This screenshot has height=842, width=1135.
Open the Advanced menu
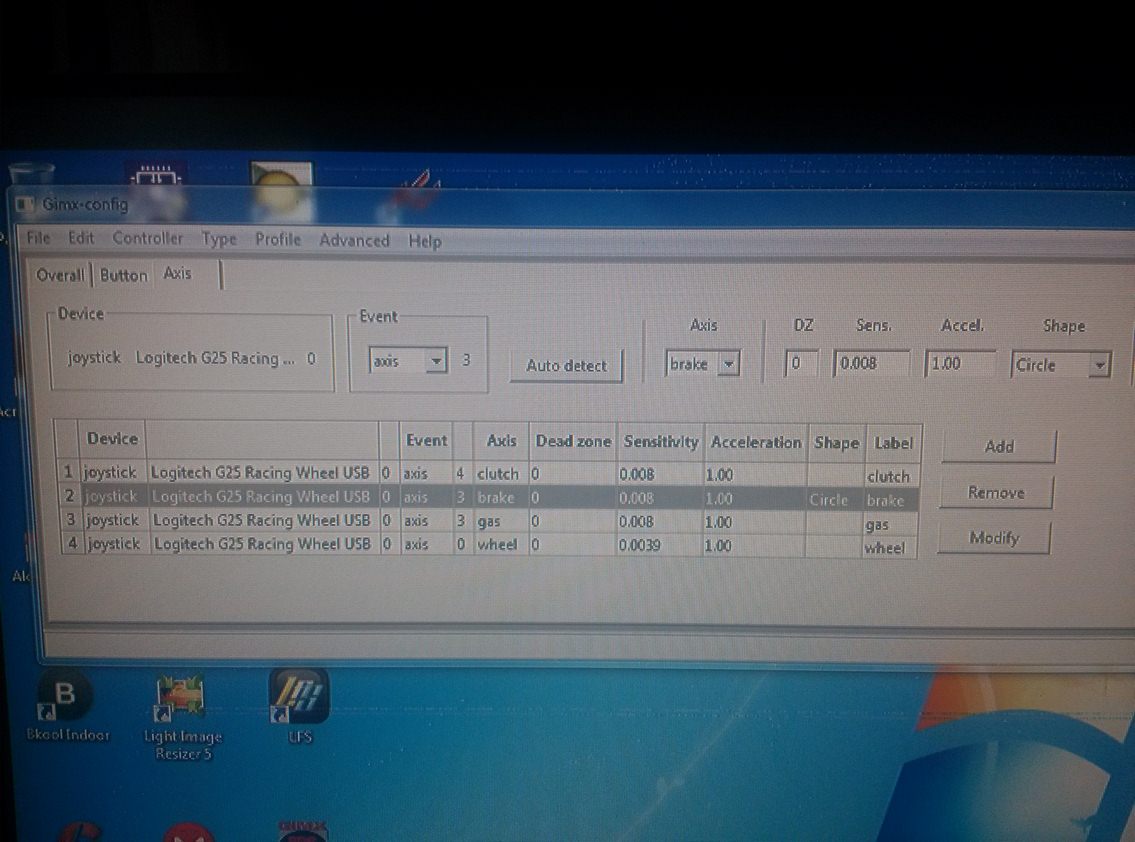point(355,240)
